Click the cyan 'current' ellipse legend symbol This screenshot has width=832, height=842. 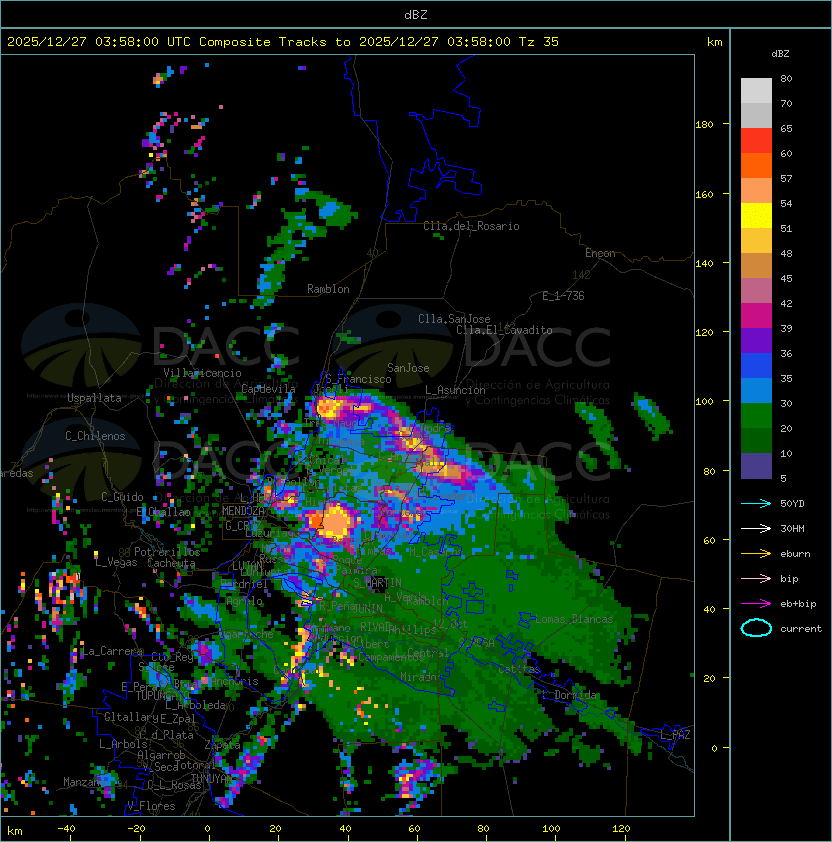(x=756, y=628)
